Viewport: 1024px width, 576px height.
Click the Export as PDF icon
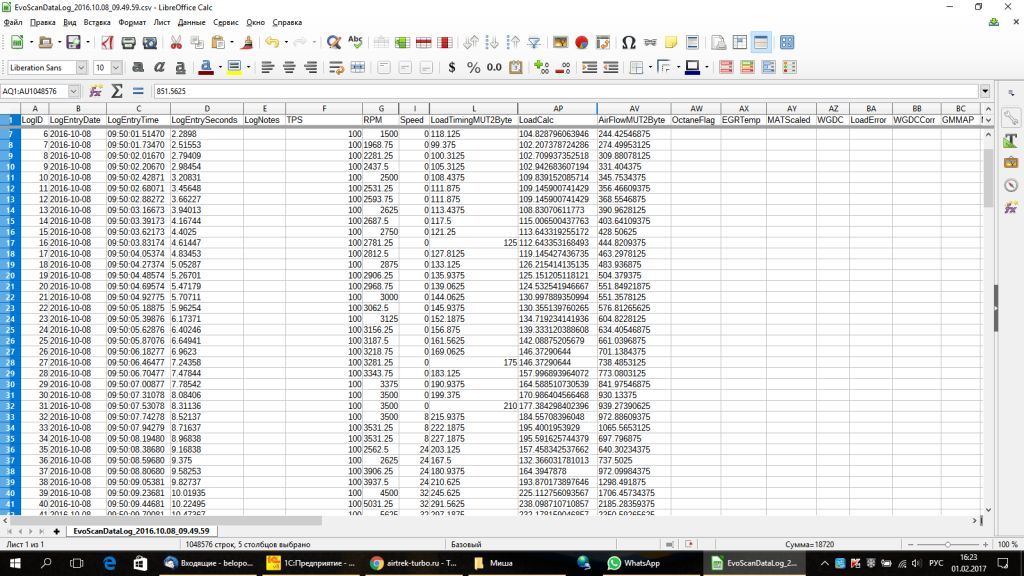point(105,42)
